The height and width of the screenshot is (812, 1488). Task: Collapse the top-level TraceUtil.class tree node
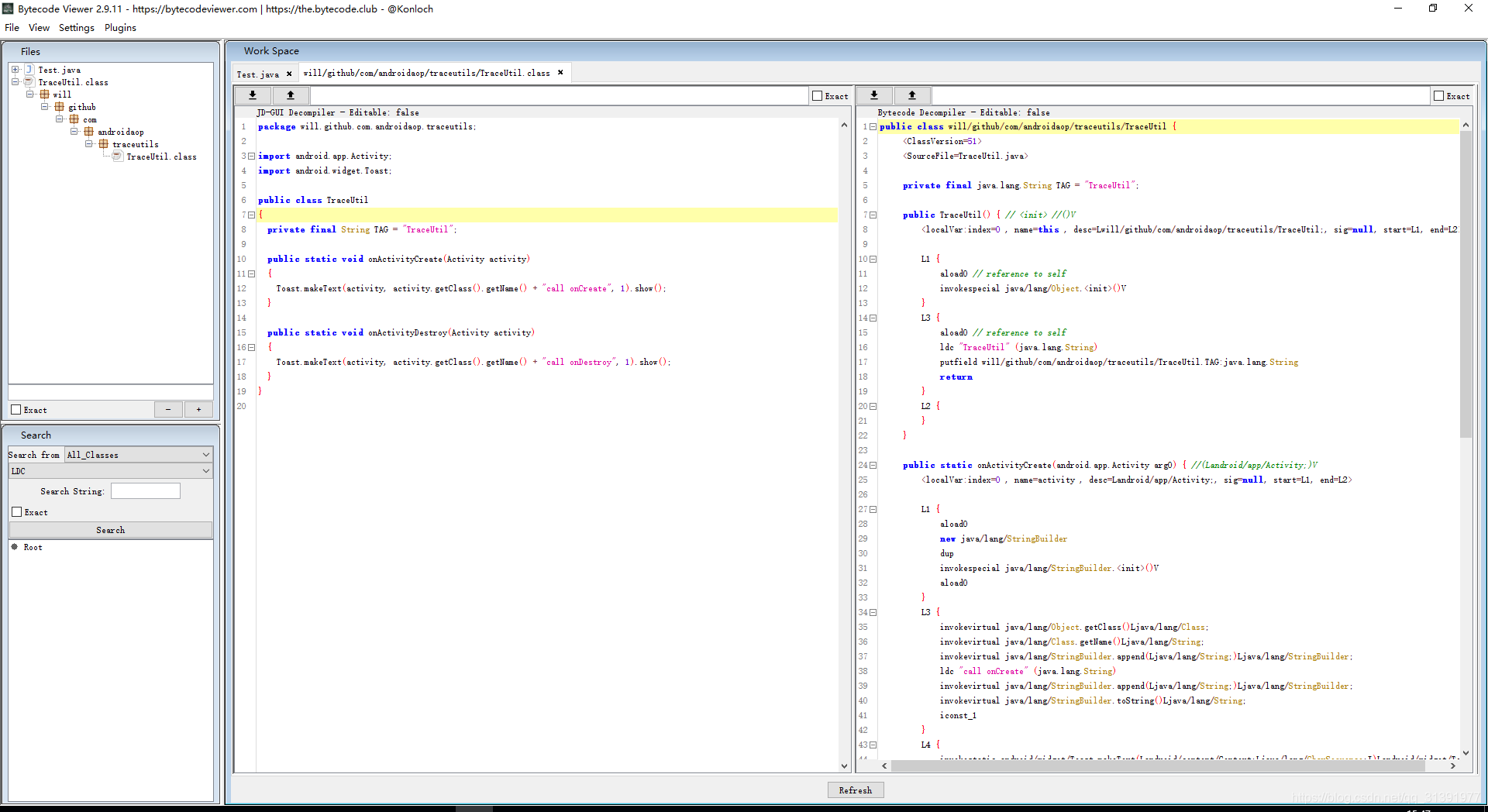pyautogui.click(x=15, y=82)
